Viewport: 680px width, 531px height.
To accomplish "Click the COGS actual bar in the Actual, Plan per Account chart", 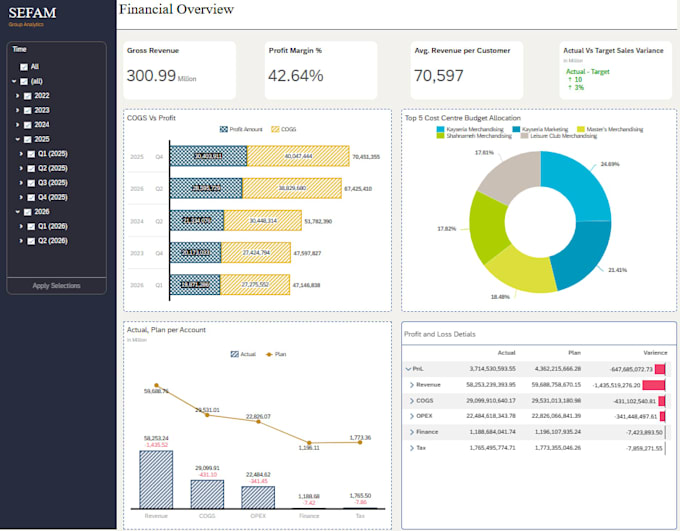I will click(207, 494).
